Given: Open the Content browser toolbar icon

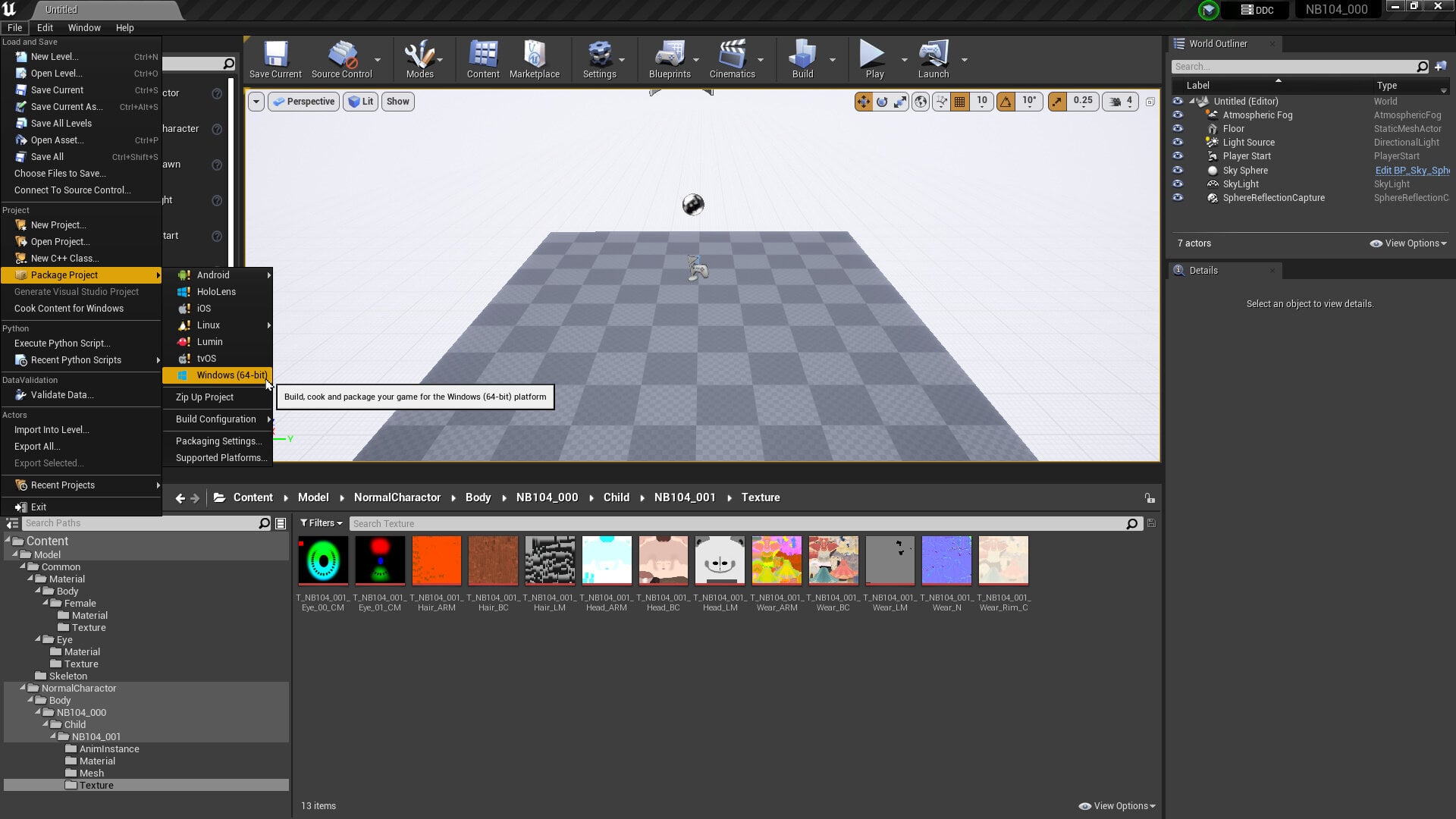Looking at the screenshot, I should pos(483,59).
